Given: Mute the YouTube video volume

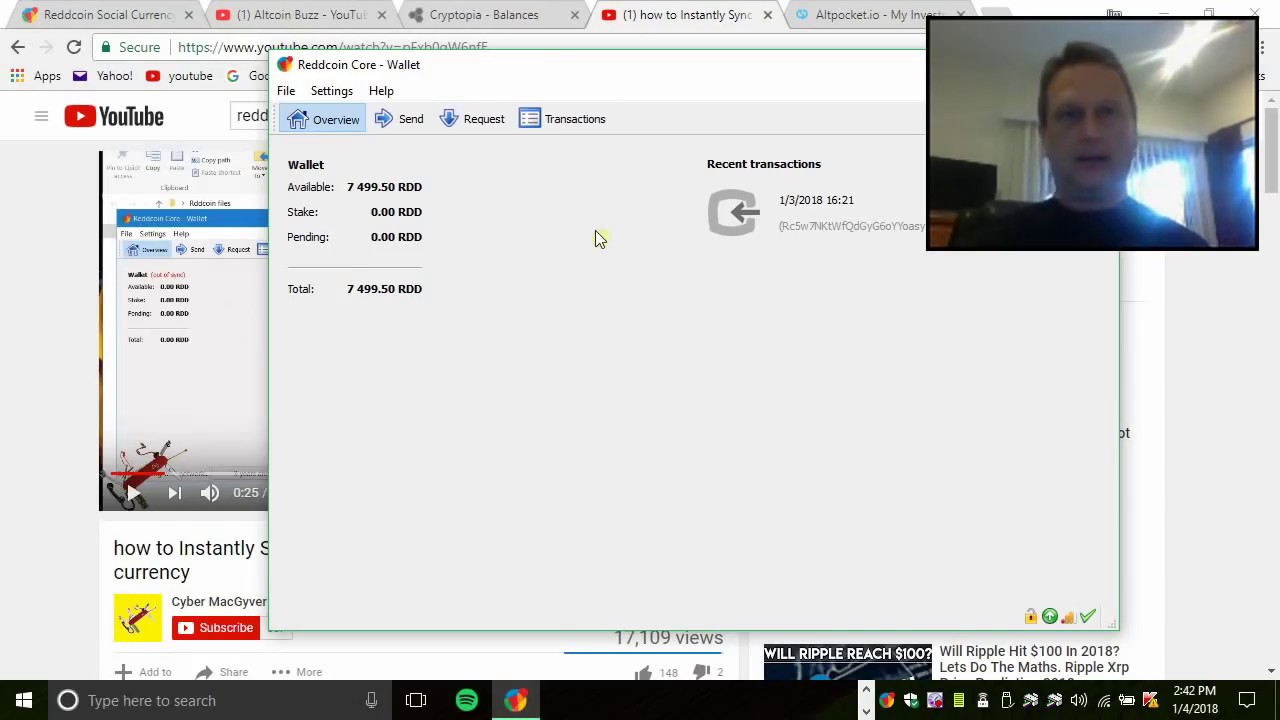Looking at the screenshot, I should (x=209, y=493).
